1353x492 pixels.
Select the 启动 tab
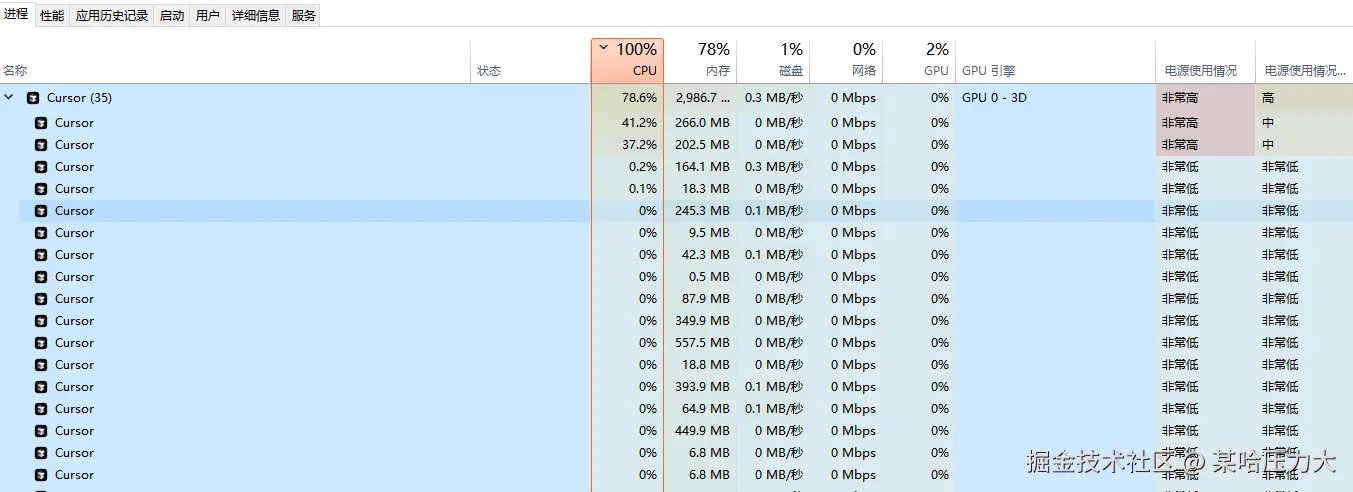(x=172, y=16)
